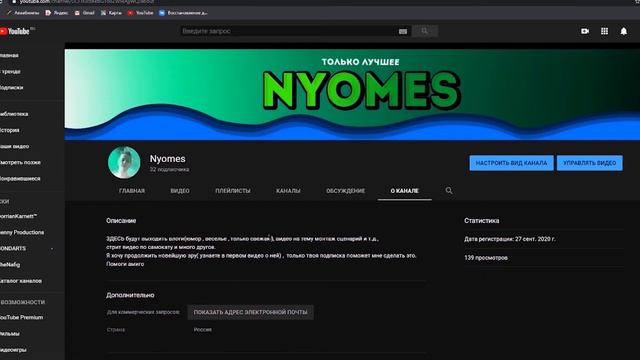The width and height of the screenshot is (640, 360).
Task: Switch to the Каналы channel tab
Action: point(288,191)
